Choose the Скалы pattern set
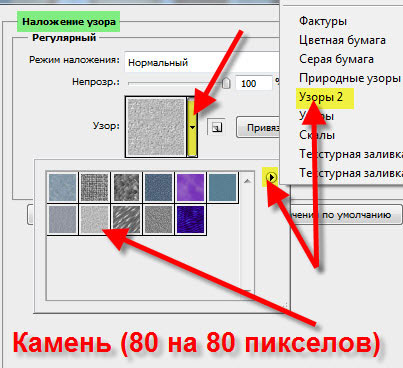 tap(317, 135)
